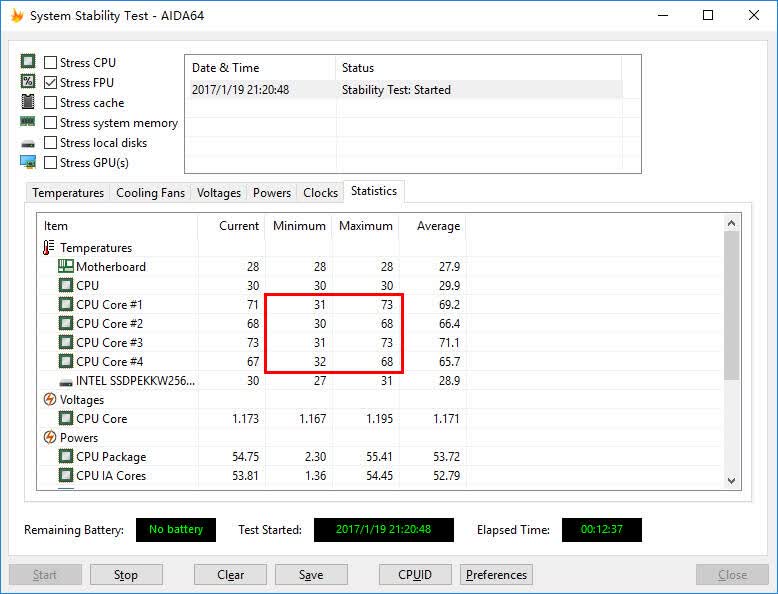Screen dimensions: 778x594
Task: Open the Cooling Fans tab
Action: [150, 193]
